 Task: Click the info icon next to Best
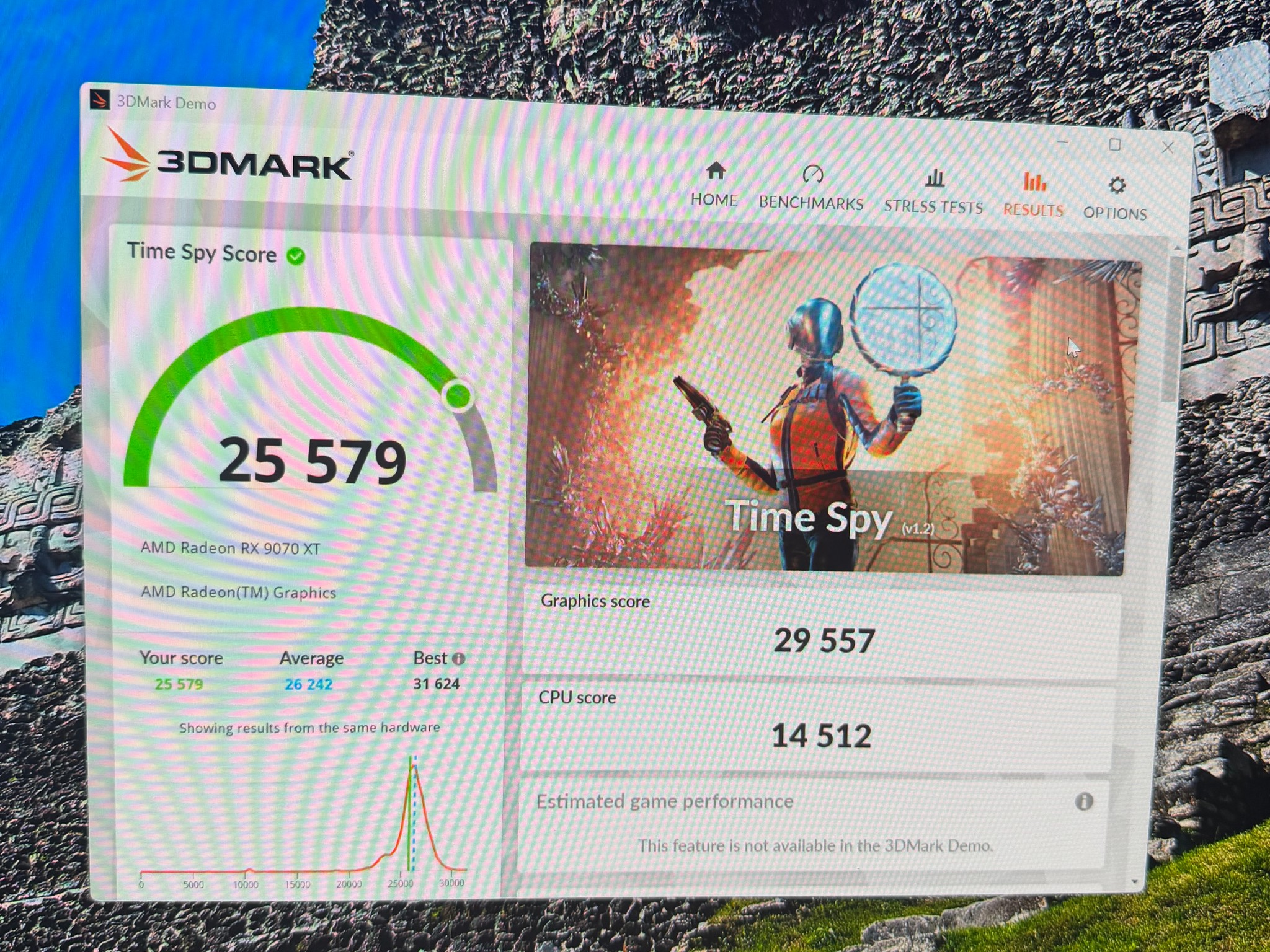coord(458,659)
